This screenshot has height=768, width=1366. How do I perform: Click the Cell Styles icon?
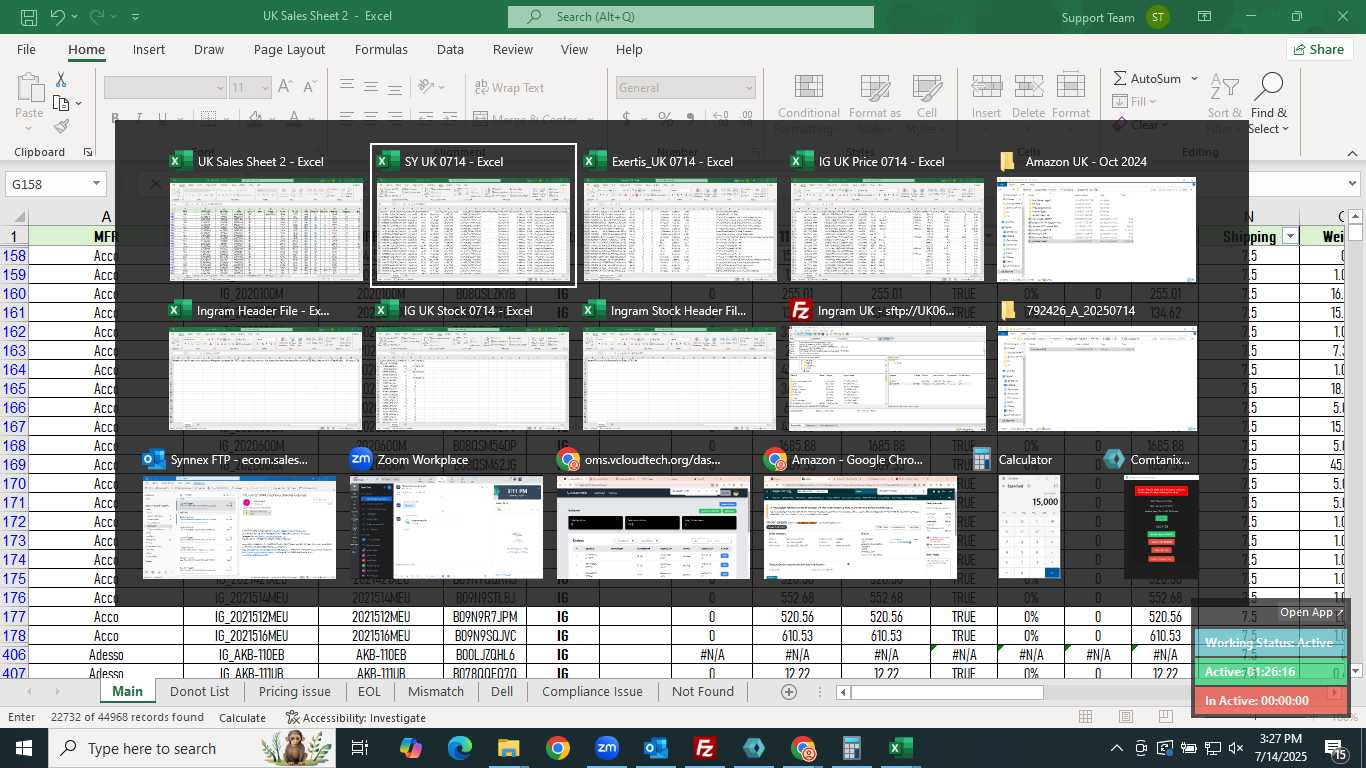point(927,86)
